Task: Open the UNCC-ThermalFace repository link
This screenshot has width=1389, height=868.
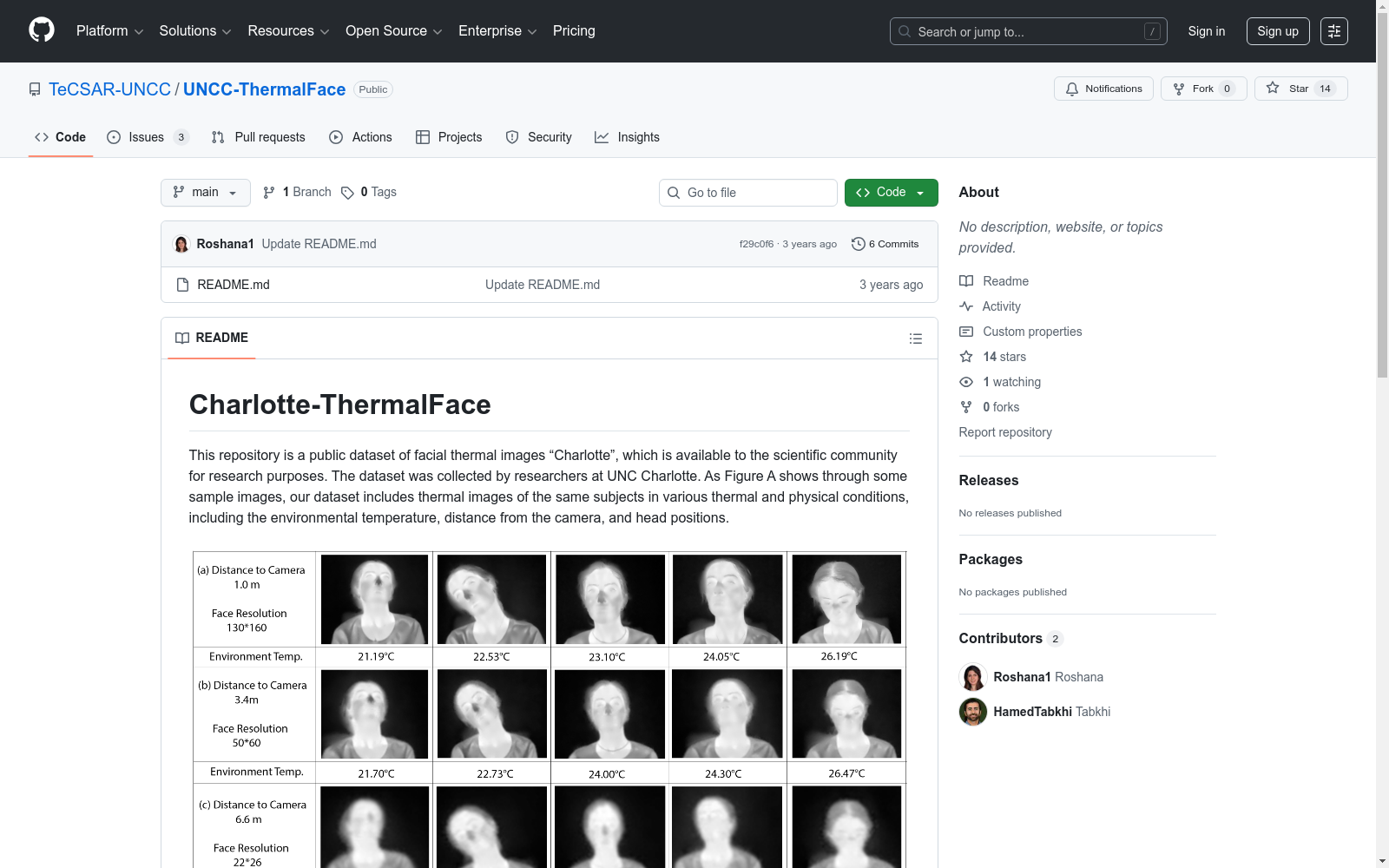Action: pyautogui.click(x=264, y=89)
